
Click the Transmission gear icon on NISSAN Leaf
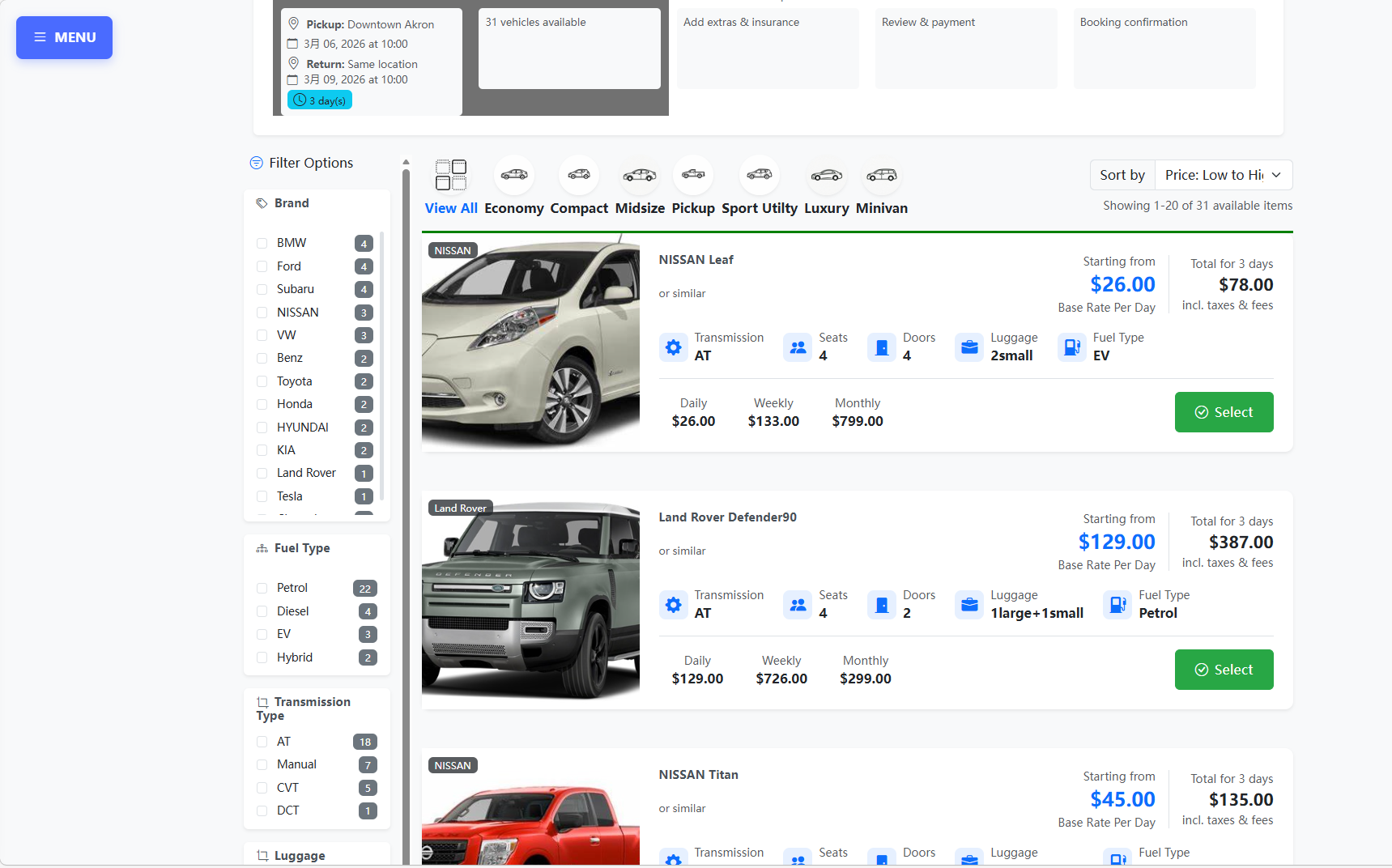673,347
